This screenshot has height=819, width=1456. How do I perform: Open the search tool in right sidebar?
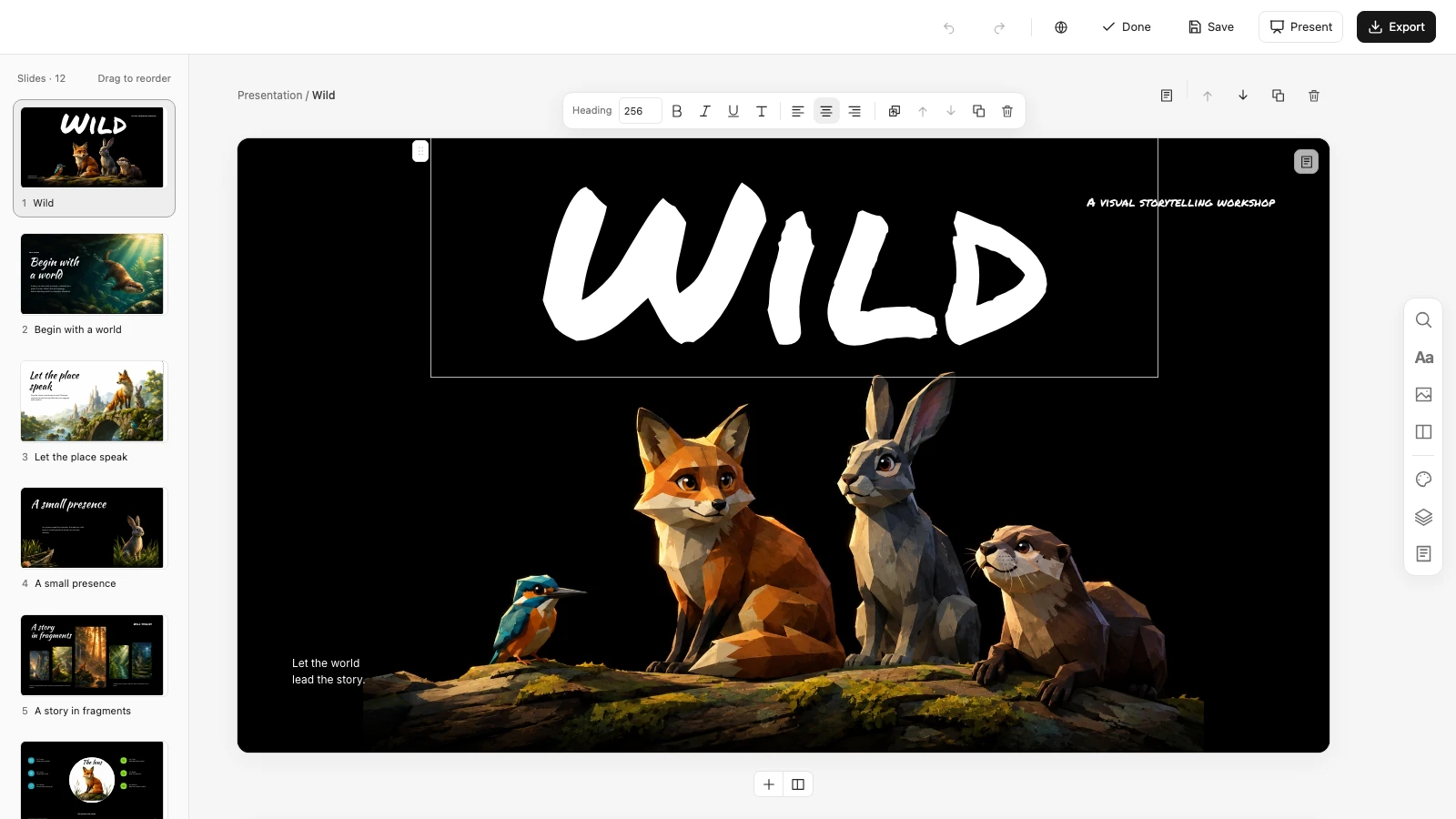[x=1424, y=320]
